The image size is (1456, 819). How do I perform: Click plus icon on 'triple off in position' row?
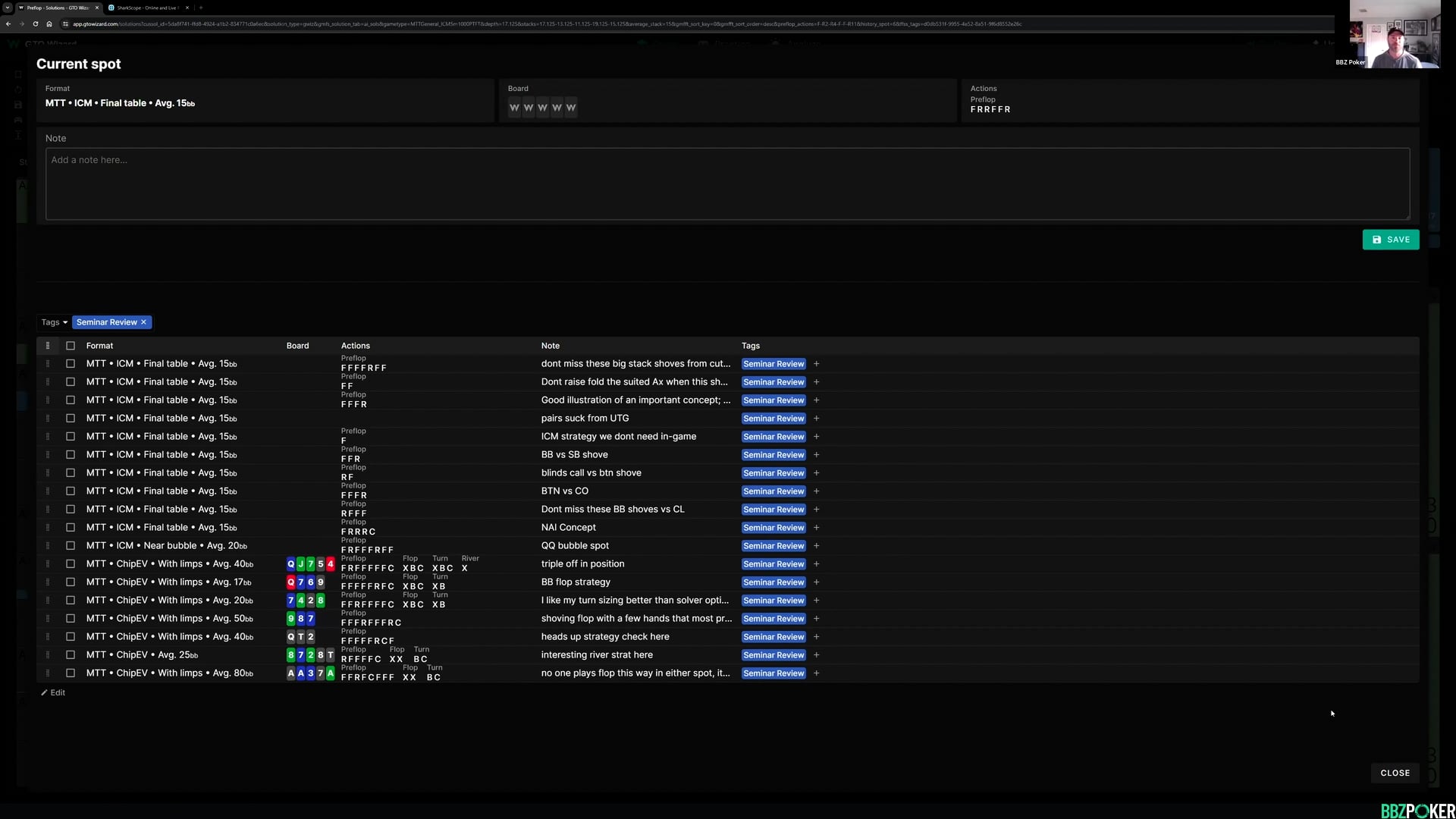pos(817,564)
